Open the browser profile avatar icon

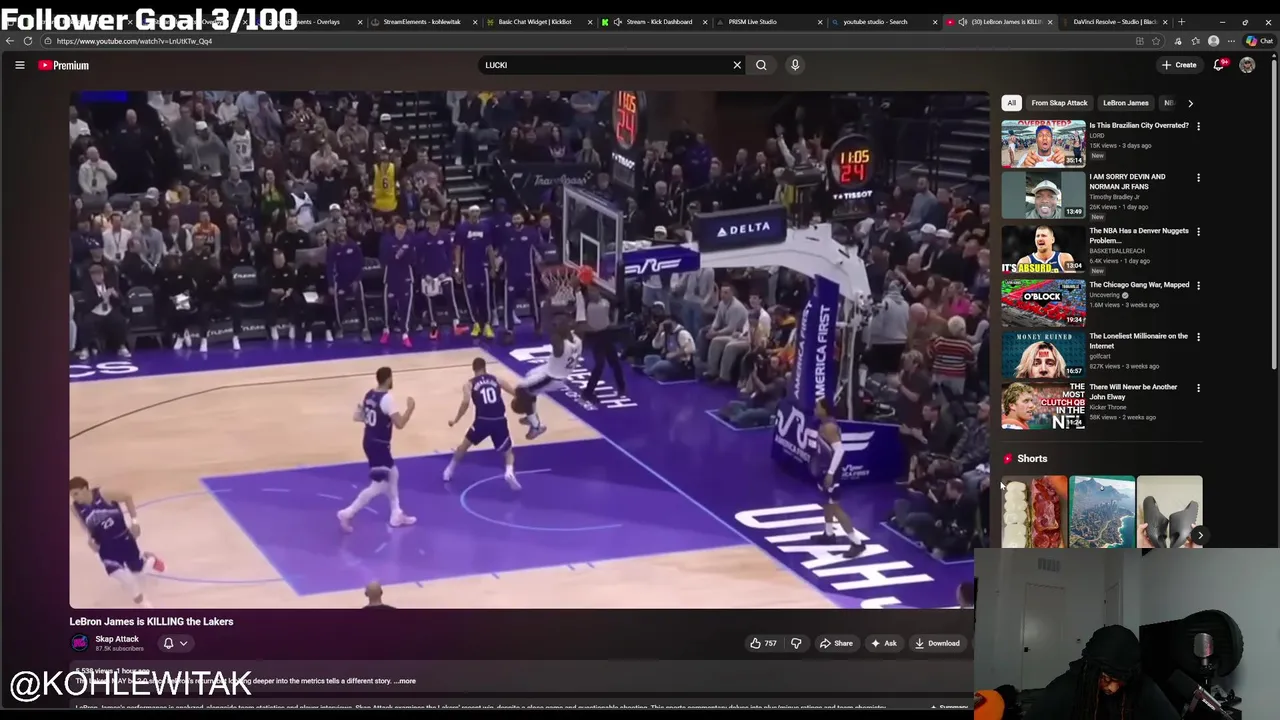click(x=1214, y=41)
